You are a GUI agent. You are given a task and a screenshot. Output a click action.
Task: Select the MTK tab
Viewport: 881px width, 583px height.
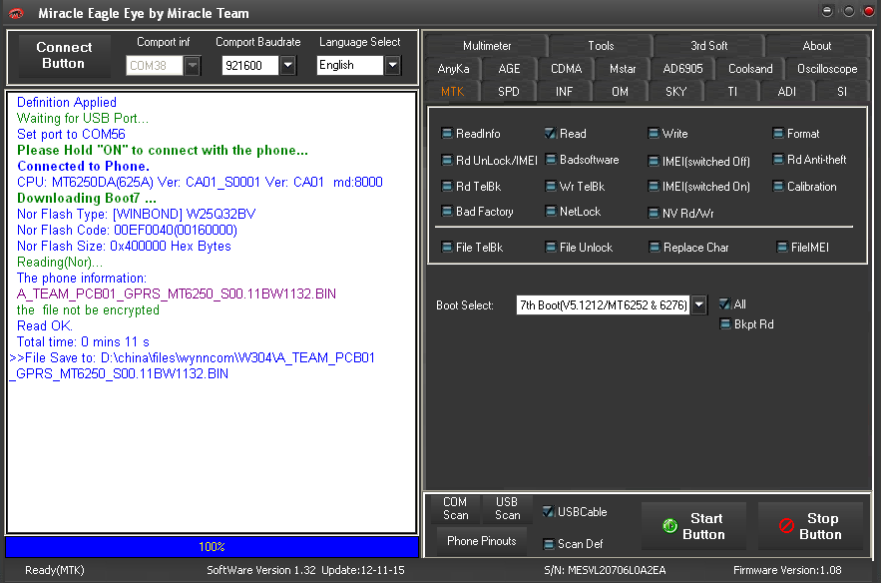(452, 92)
